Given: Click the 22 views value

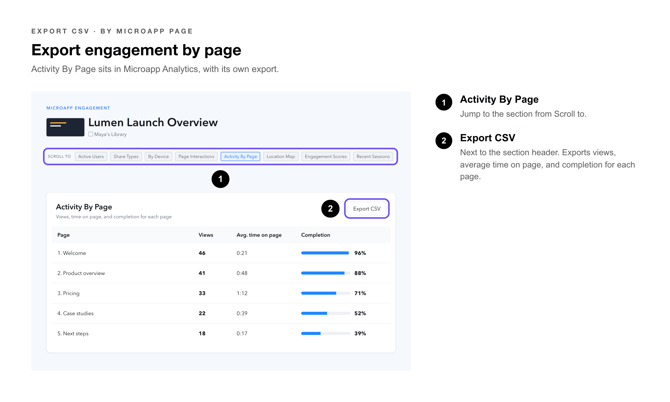Looking at the screenshot, I should click(202, 313).
